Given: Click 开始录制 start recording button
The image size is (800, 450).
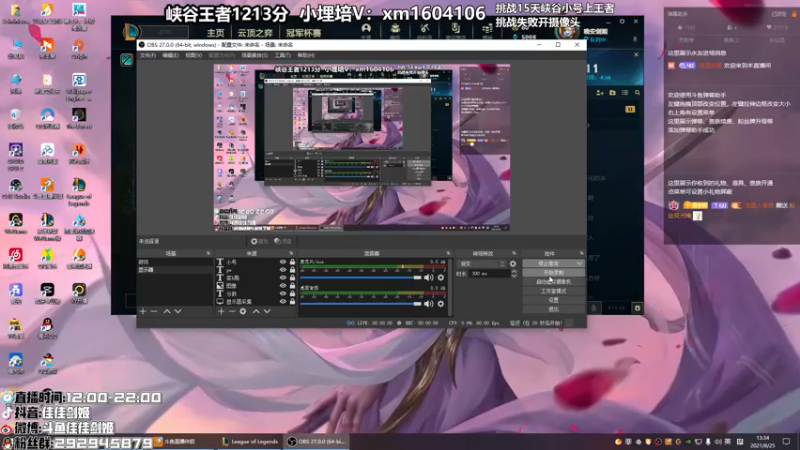Looking at the screenshot, I should tap(554, 272).
